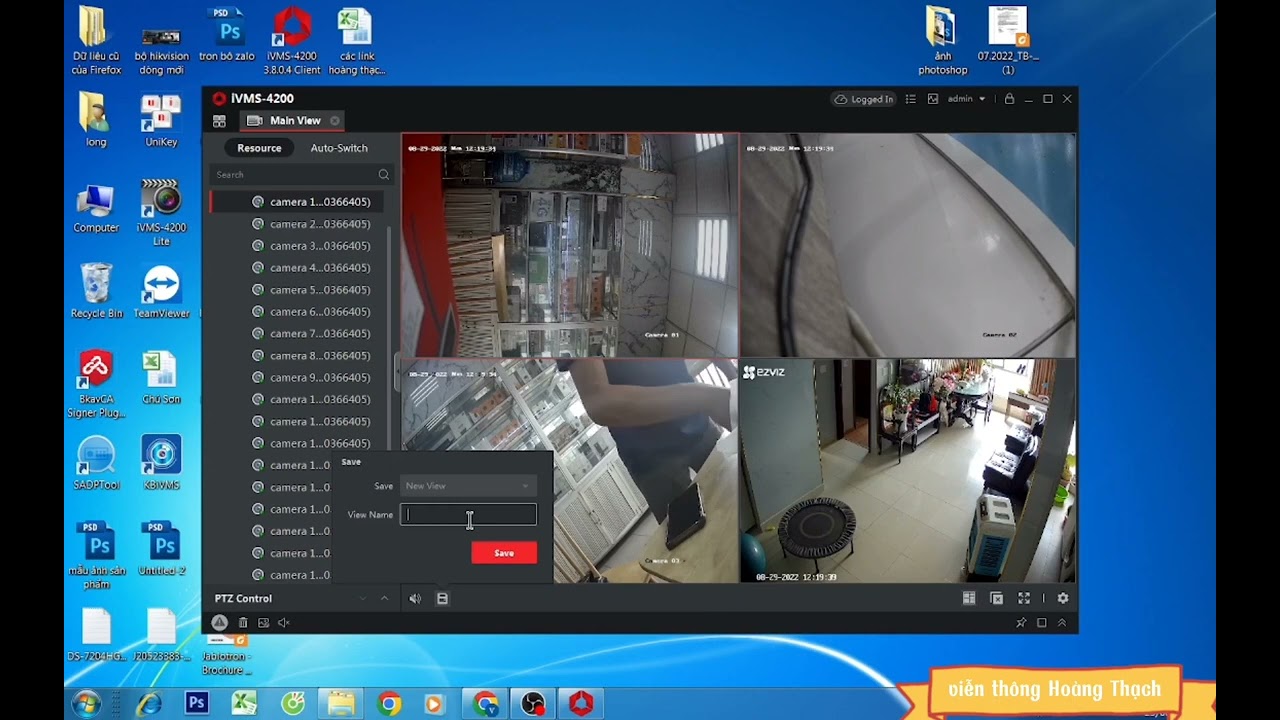Select the Camera 02 video pane
The height and width of the screenshot is (720, 1280).
(908, 245)
